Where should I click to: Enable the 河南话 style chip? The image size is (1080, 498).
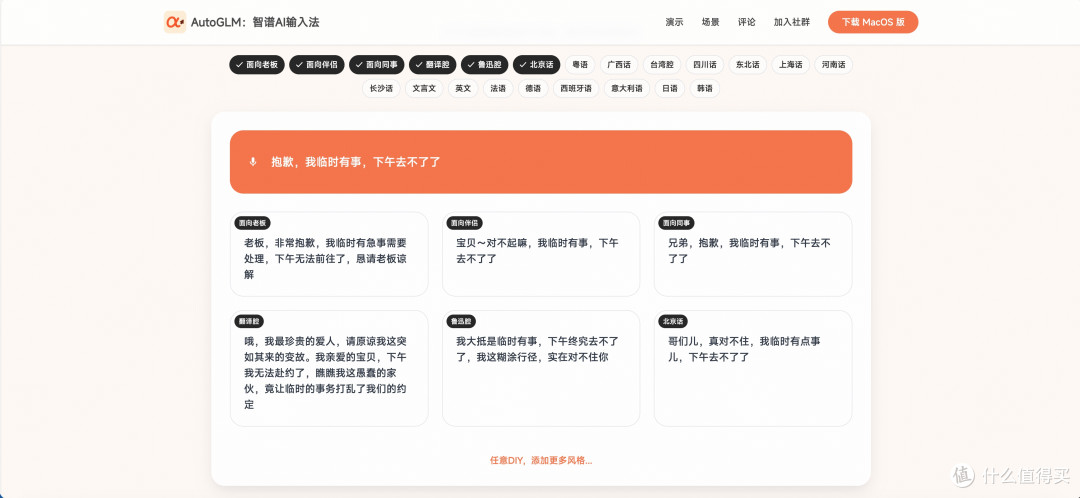[x=833, y=65]
